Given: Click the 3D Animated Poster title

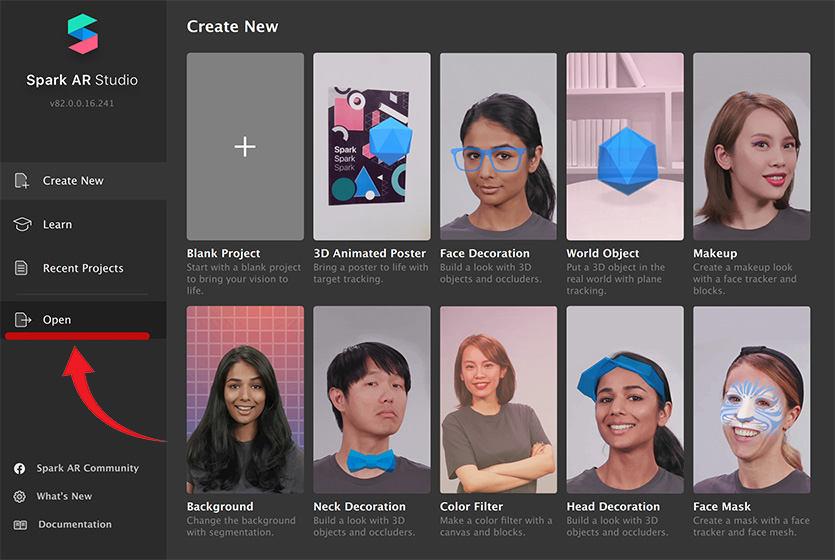Looking at the screenshot, I should (x=370, y=253).
